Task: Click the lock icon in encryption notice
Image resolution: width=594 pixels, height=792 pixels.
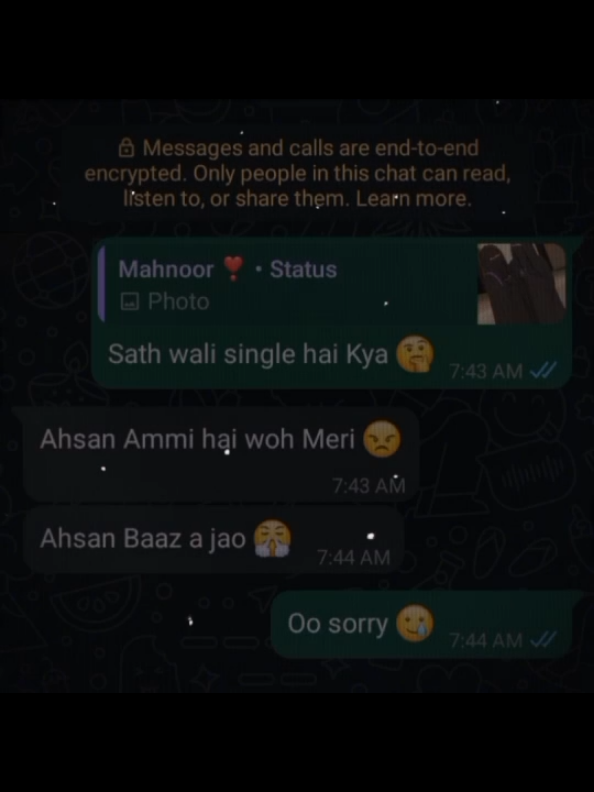Action: (x=126, y=148)
